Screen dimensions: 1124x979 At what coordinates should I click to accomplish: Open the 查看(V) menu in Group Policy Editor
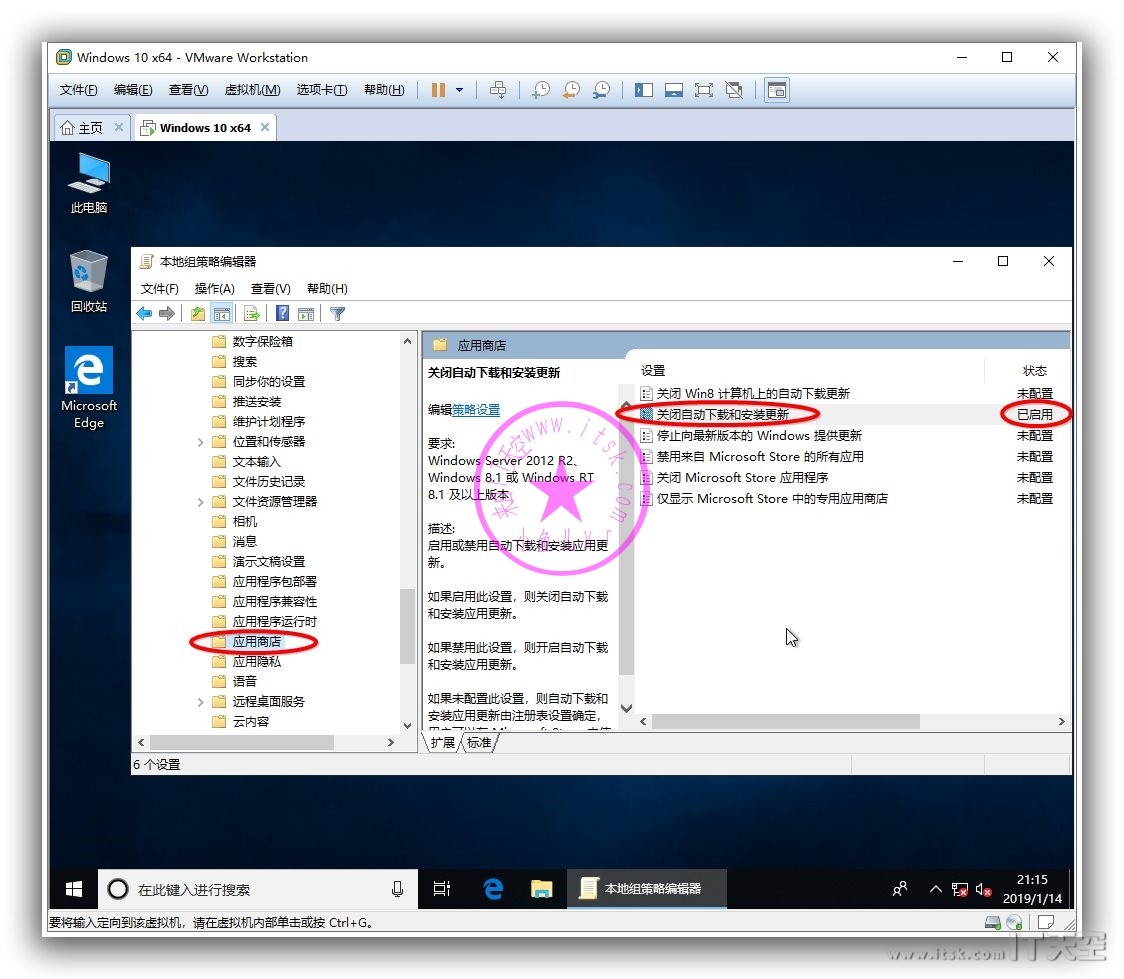(270, 288)
